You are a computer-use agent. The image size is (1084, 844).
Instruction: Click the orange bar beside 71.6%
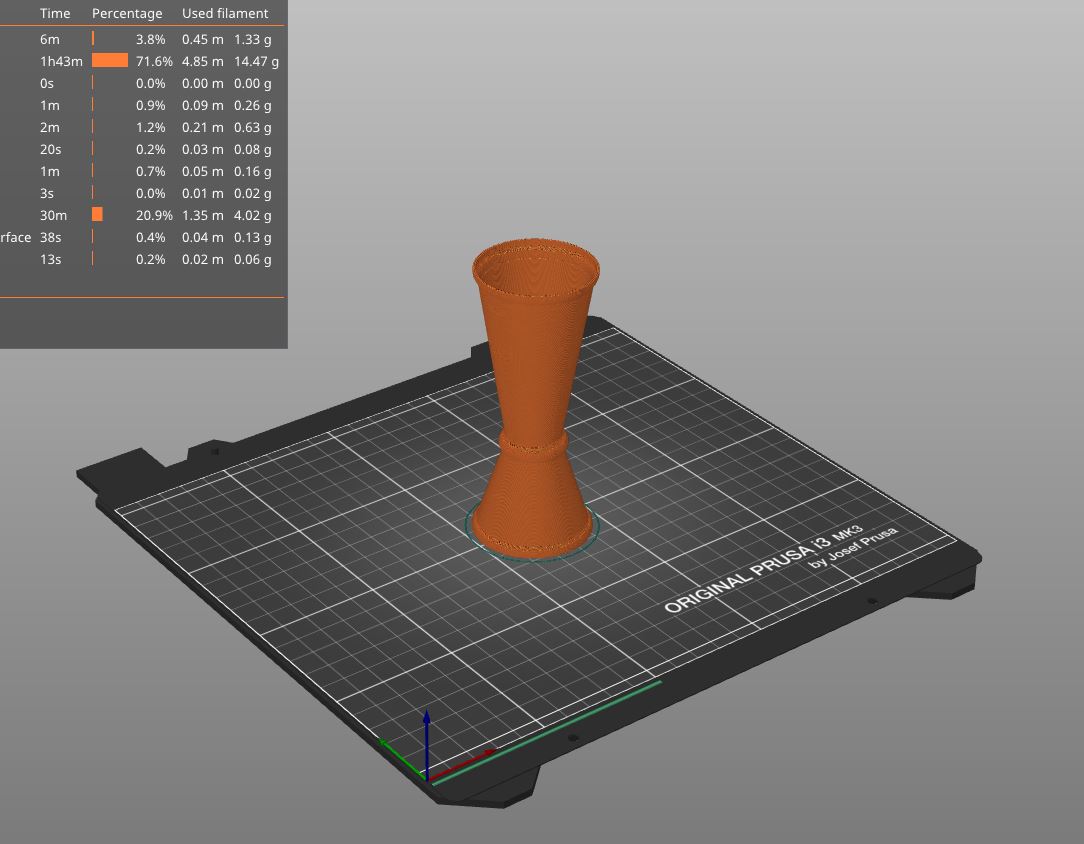(110, 61)
